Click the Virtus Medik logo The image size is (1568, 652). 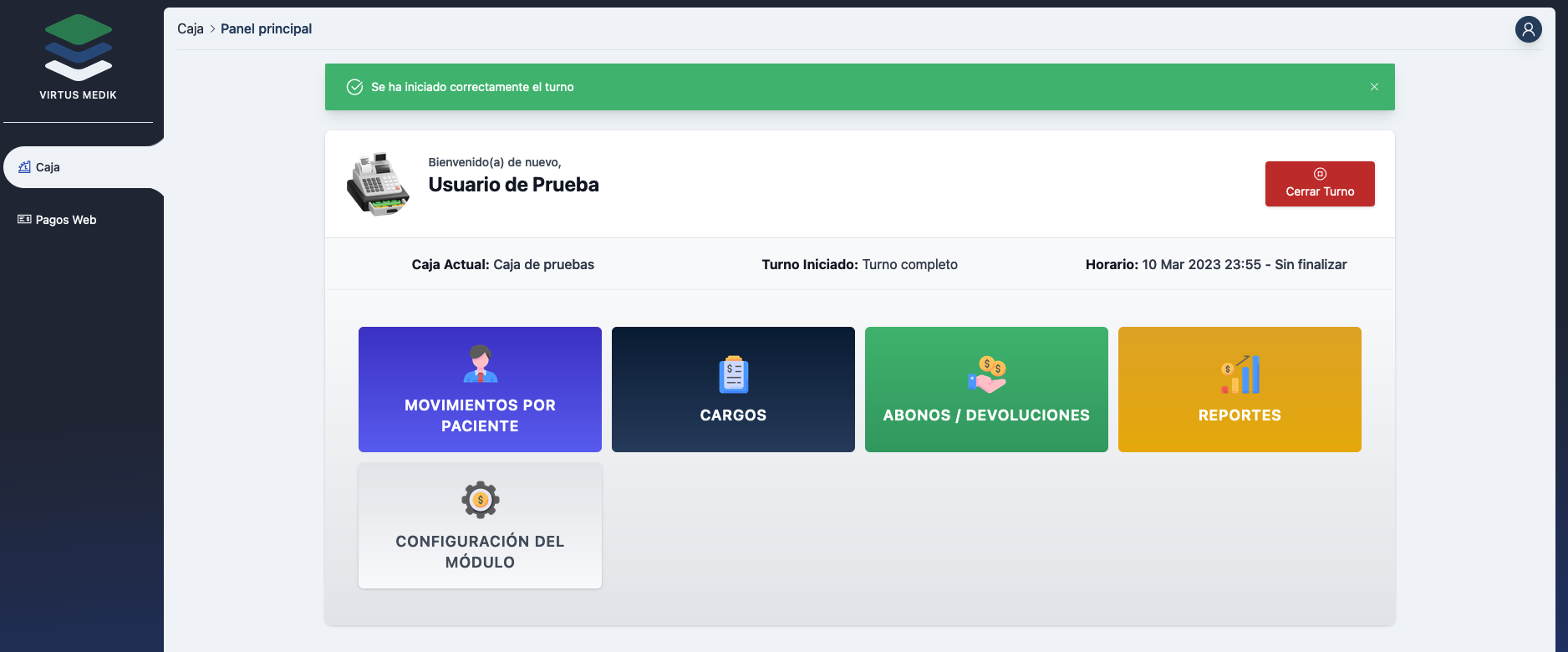click(x=78, y=50)
